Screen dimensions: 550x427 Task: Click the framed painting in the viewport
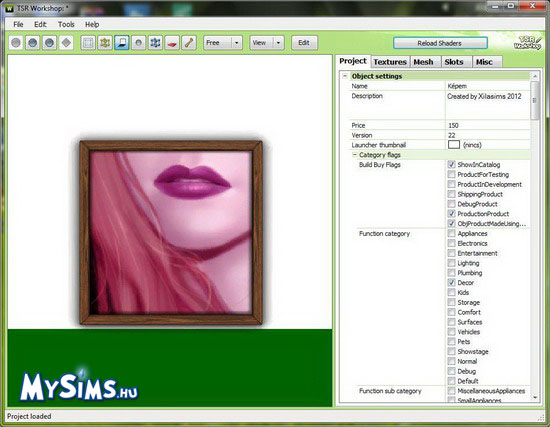(x=171, y=233)
